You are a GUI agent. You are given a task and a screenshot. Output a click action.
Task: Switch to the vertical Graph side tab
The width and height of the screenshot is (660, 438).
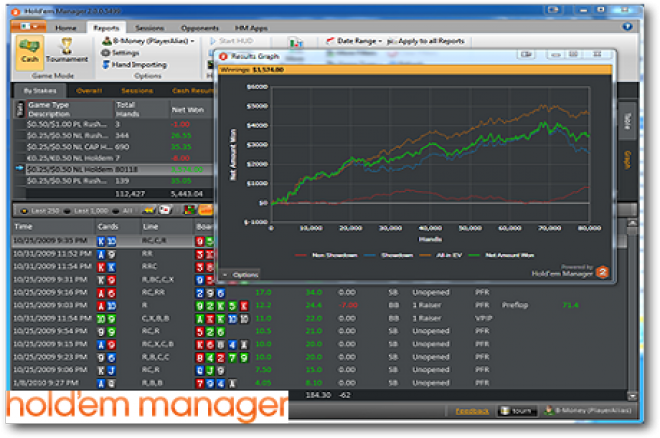[628, 160]
